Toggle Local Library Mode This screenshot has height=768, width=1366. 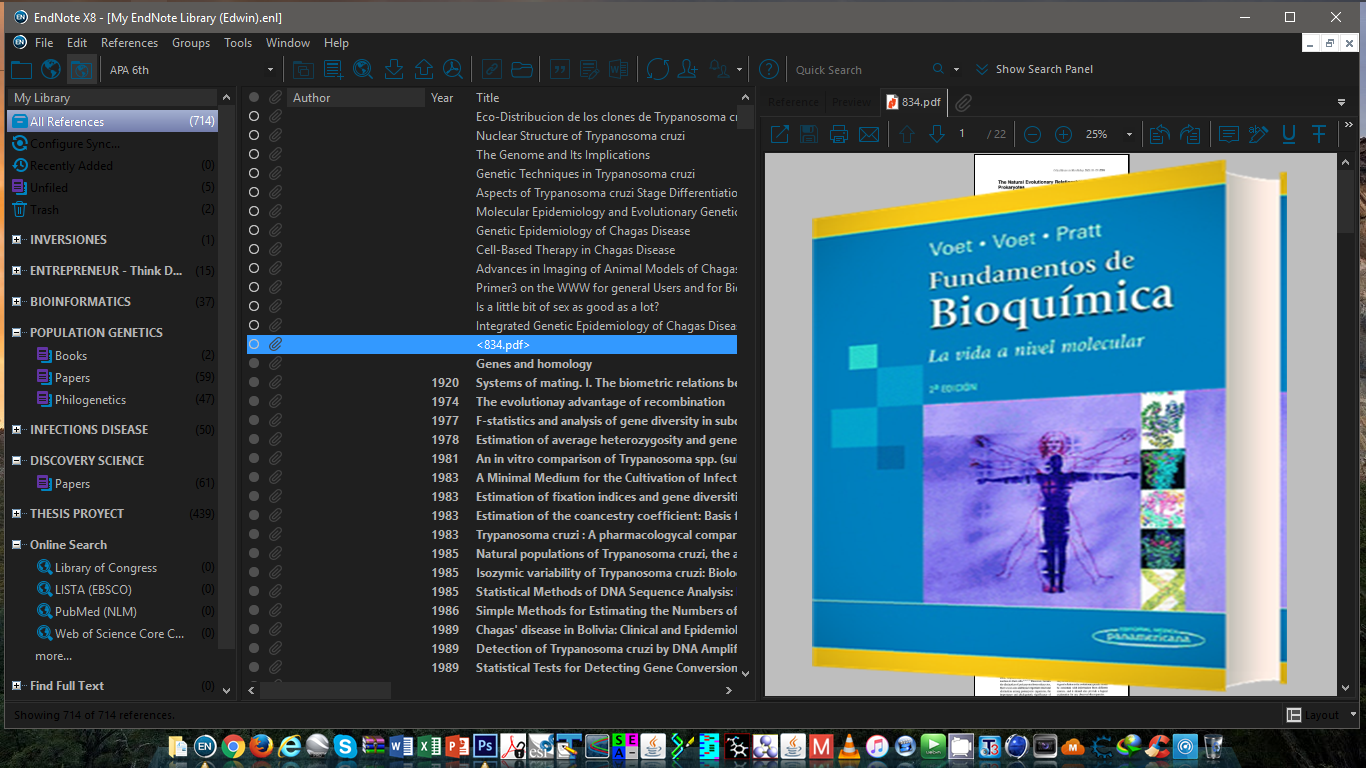point(21,69)
